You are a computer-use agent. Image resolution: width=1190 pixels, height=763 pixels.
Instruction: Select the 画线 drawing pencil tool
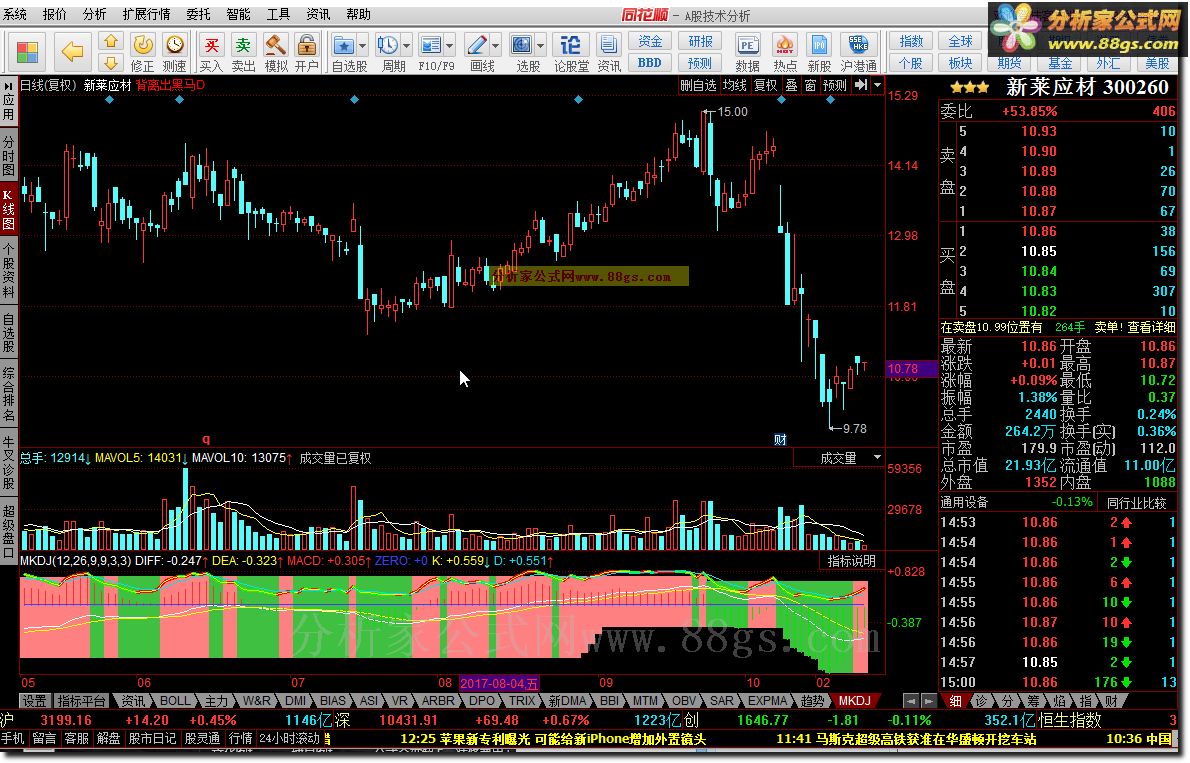coord(477,45)
